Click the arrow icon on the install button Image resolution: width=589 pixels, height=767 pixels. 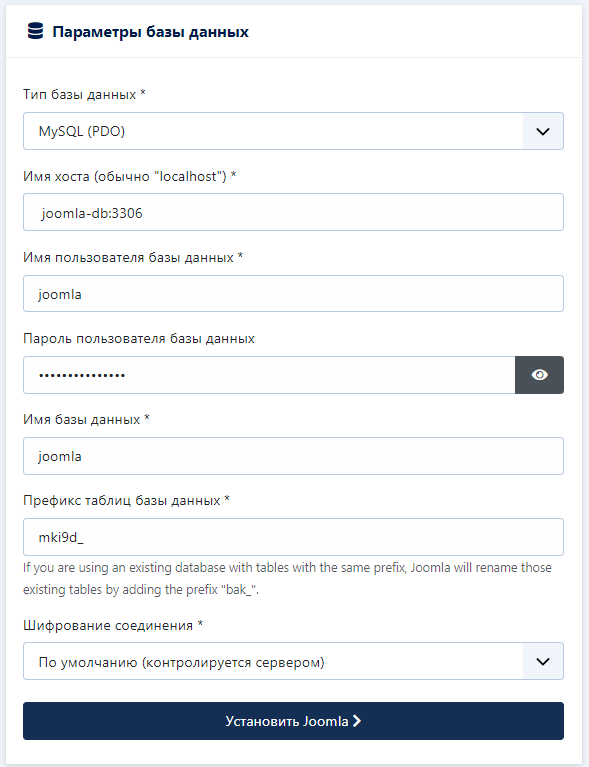[357, 721]
